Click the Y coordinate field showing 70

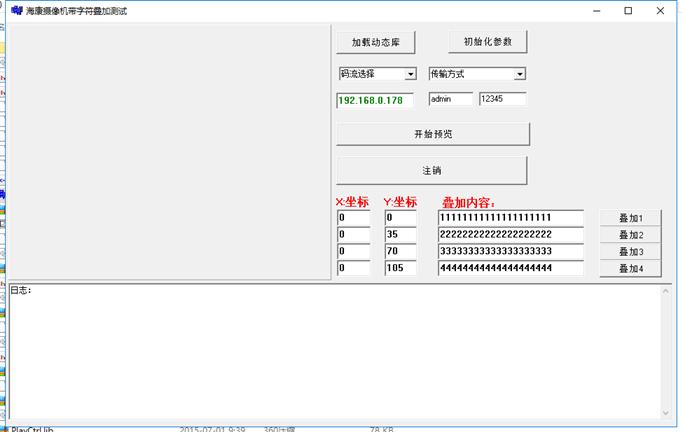401,251
